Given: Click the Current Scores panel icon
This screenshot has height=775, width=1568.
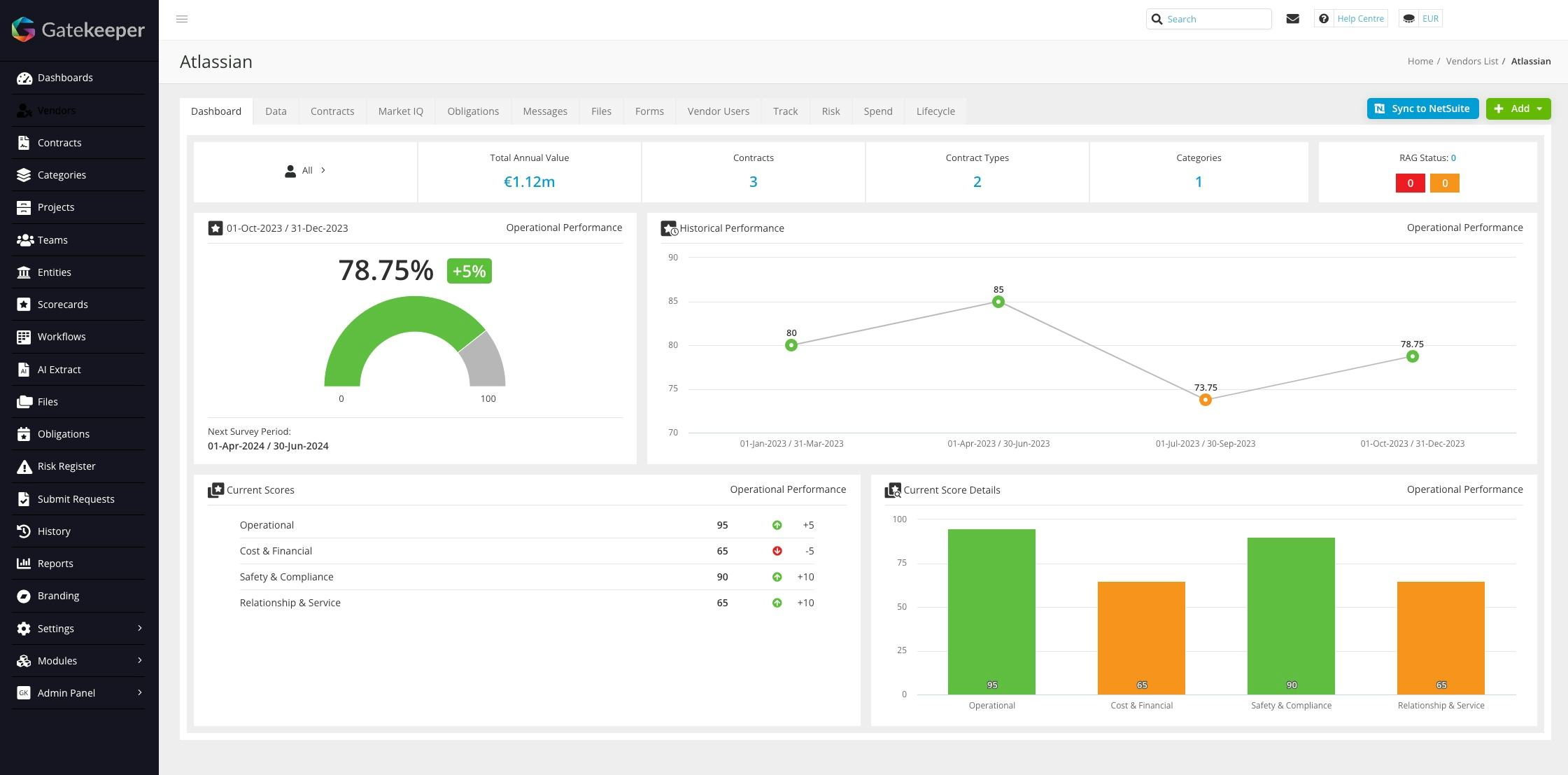Looking at the screenshot, I should point(216,490).
